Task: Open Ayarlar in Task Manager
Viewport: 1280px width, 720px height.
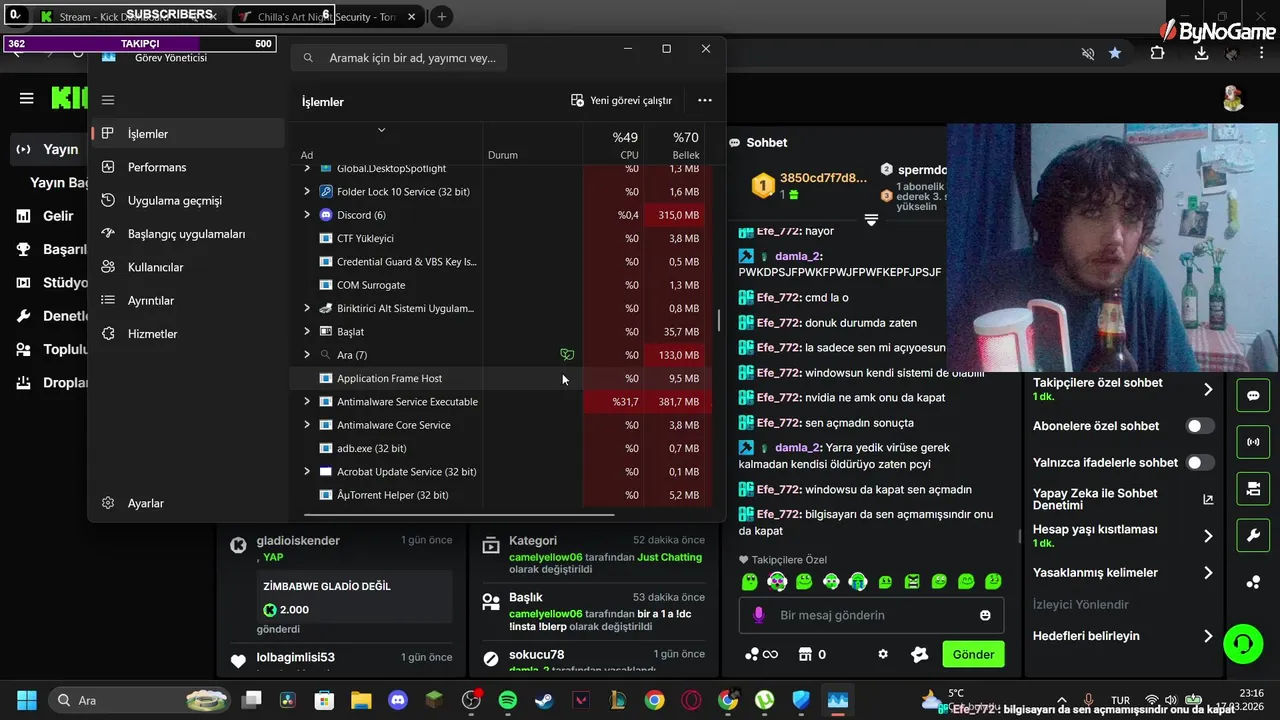Action: pos(188,503)
